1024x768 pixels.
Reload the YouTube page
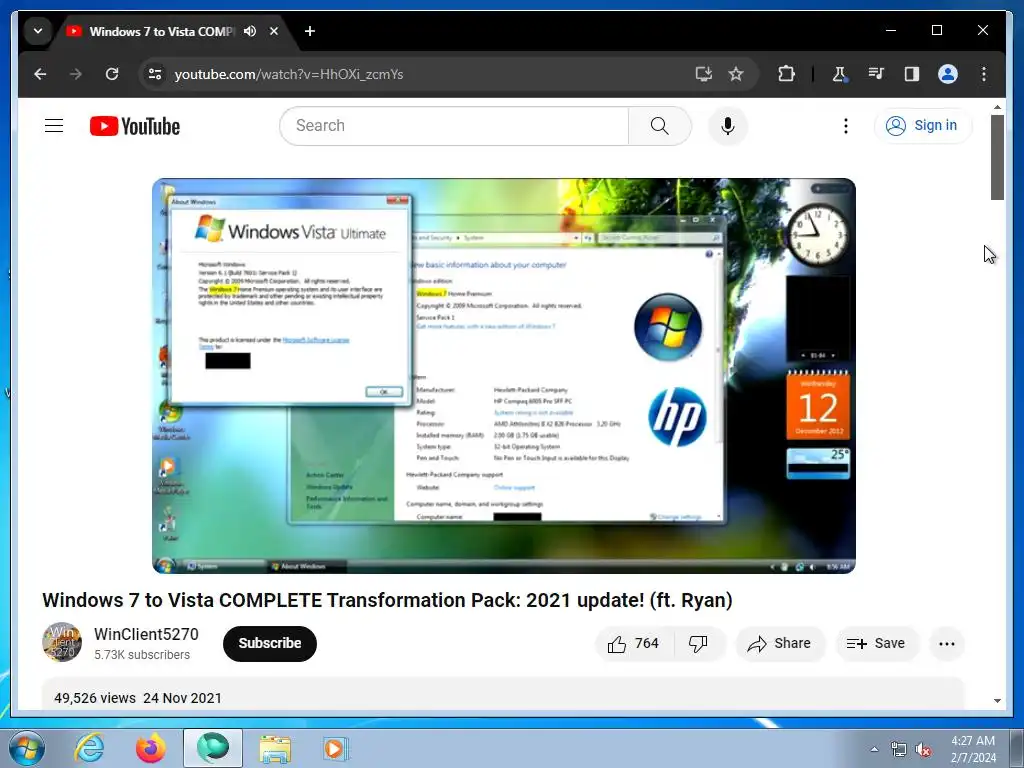tap(112, 74)
